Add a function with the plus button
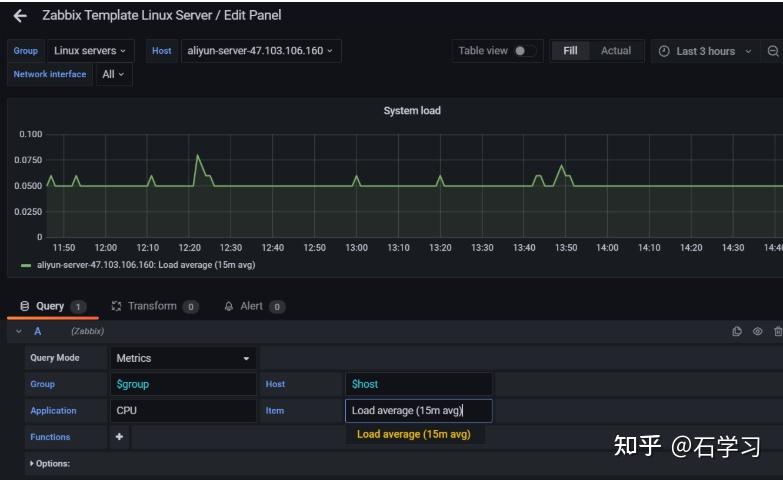The width and height of the screenshot is (783, 480). pyautogui.click(x=119, y=437)
